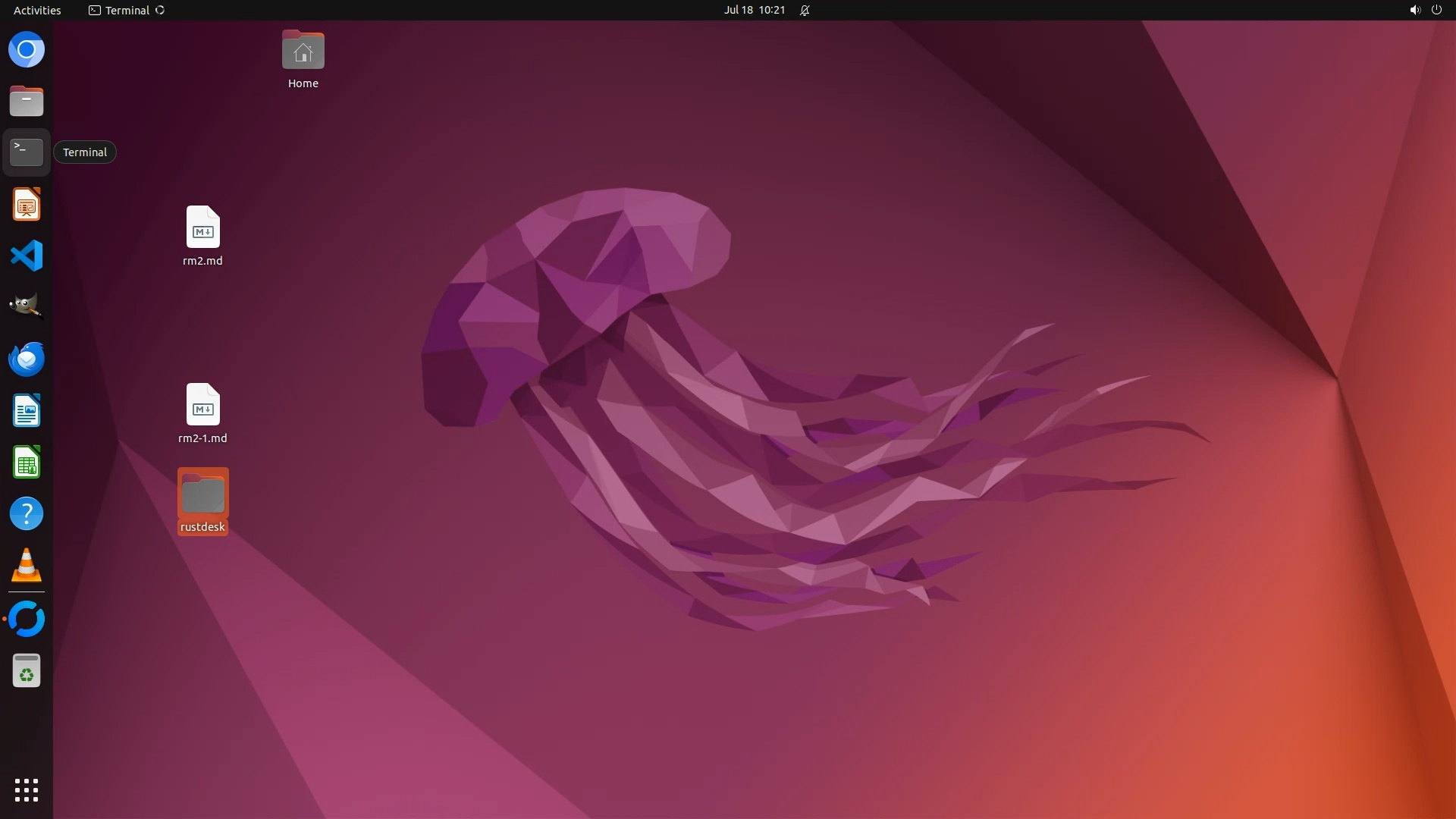Screen dimensions: 1456x819
Task: Open the Trash from dock
Action: [27, 671]
